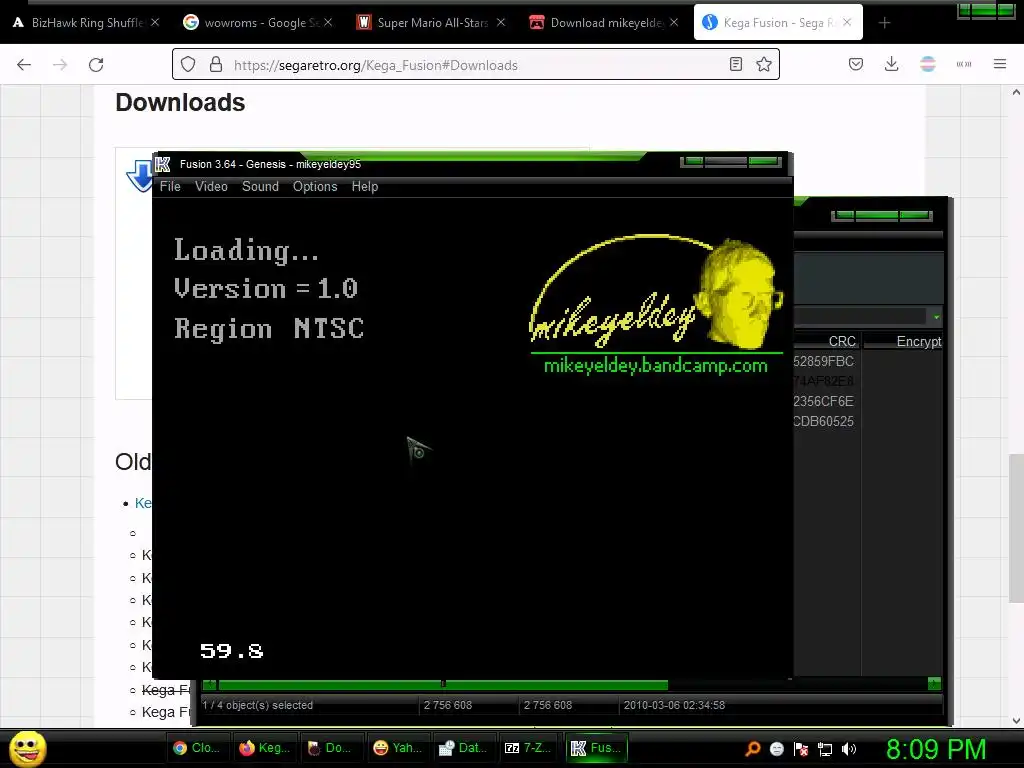Image resolution: width=1024 pixels, height=768 pixels.
Task: Switch to Super Mario All-Stars tab
Action: pyautogui.click(x=431, y=23)
